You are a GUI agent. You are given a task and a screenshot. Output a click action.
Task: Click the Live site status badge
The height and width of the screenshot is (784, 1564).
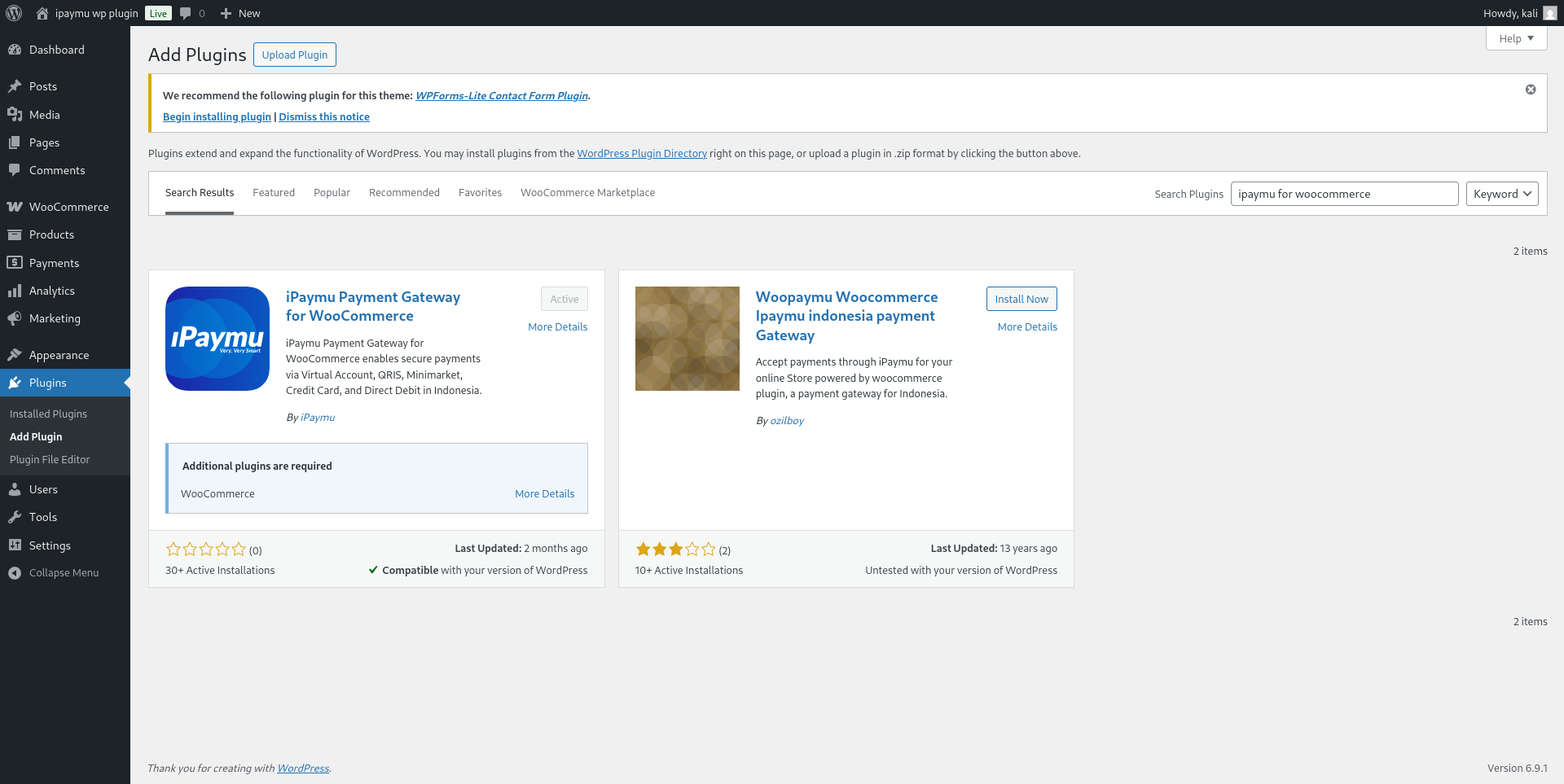(158, 13)
